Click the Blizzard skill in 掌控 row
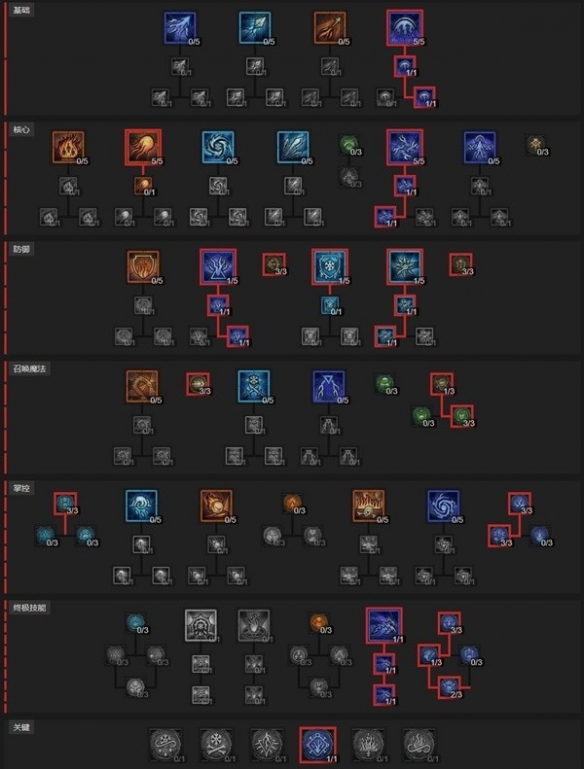This screenshot has height=769, width=584. (x=142, y=506)
